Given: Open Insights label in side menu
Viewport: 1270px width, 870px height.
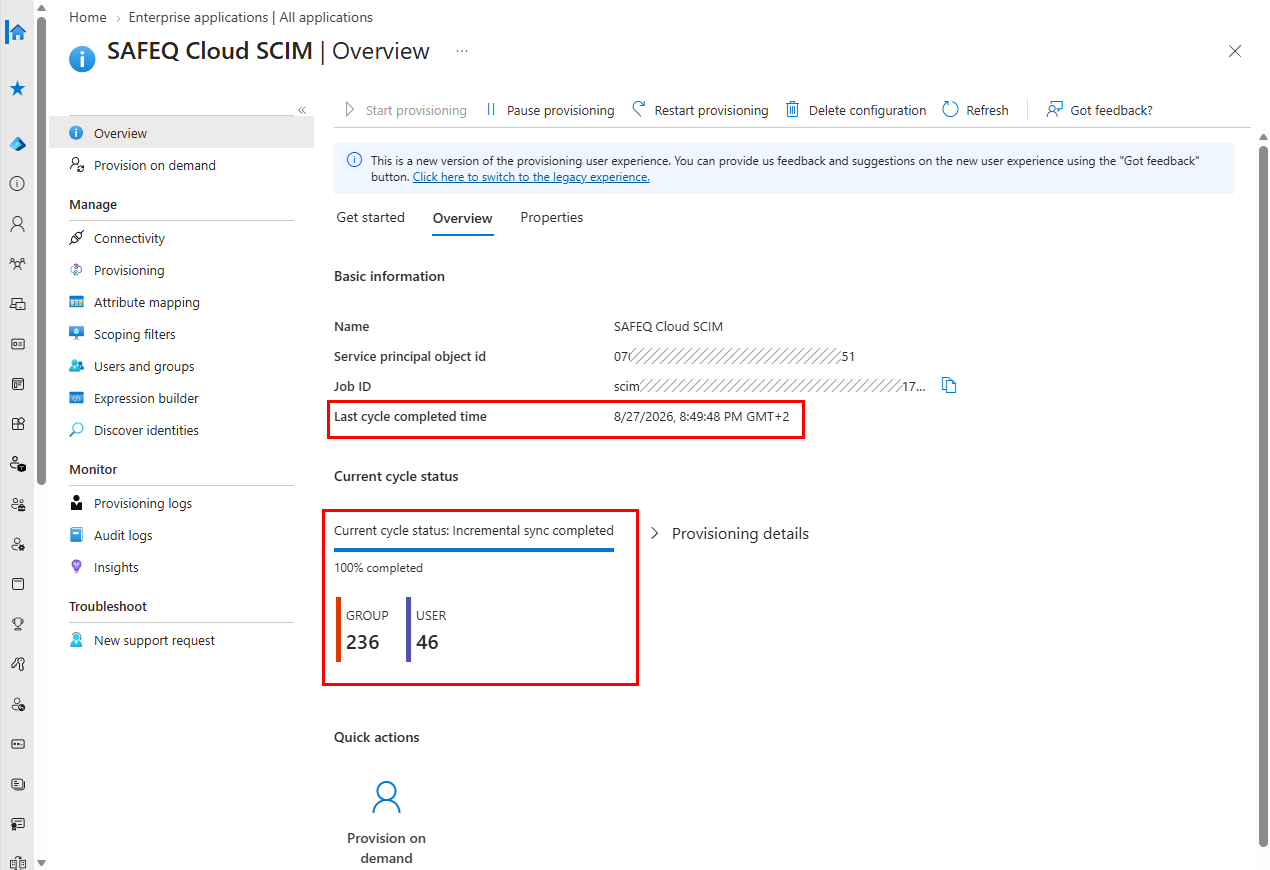Looking at the screenshot, I should coord(116,567).
